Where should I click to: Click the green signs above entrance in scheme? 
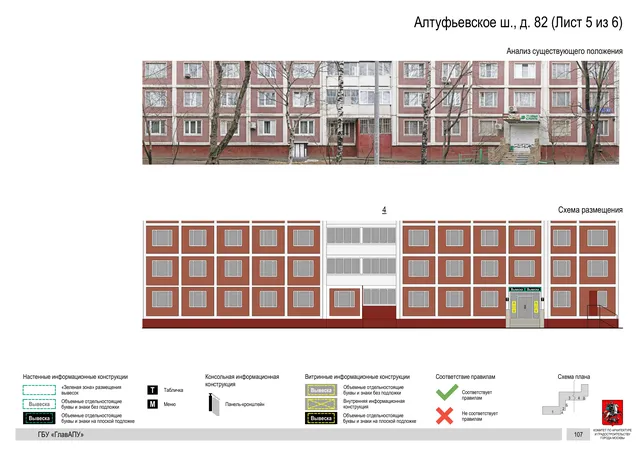point(525,289)
